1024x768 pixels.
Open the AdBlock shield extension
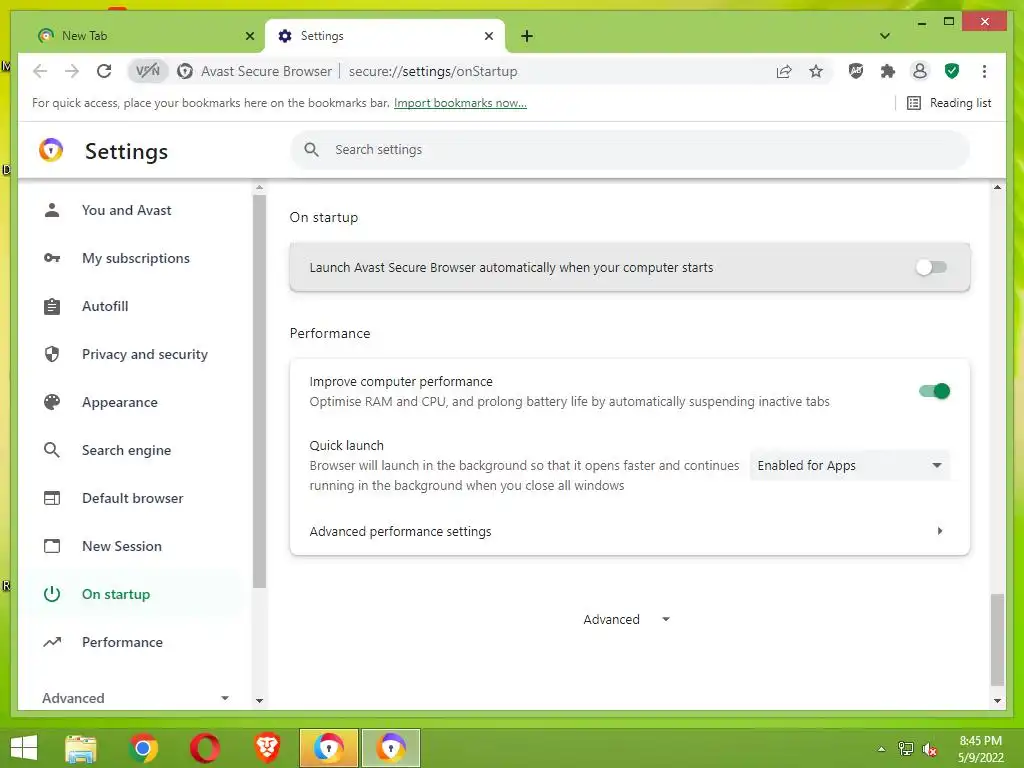(x=856, y=71)
